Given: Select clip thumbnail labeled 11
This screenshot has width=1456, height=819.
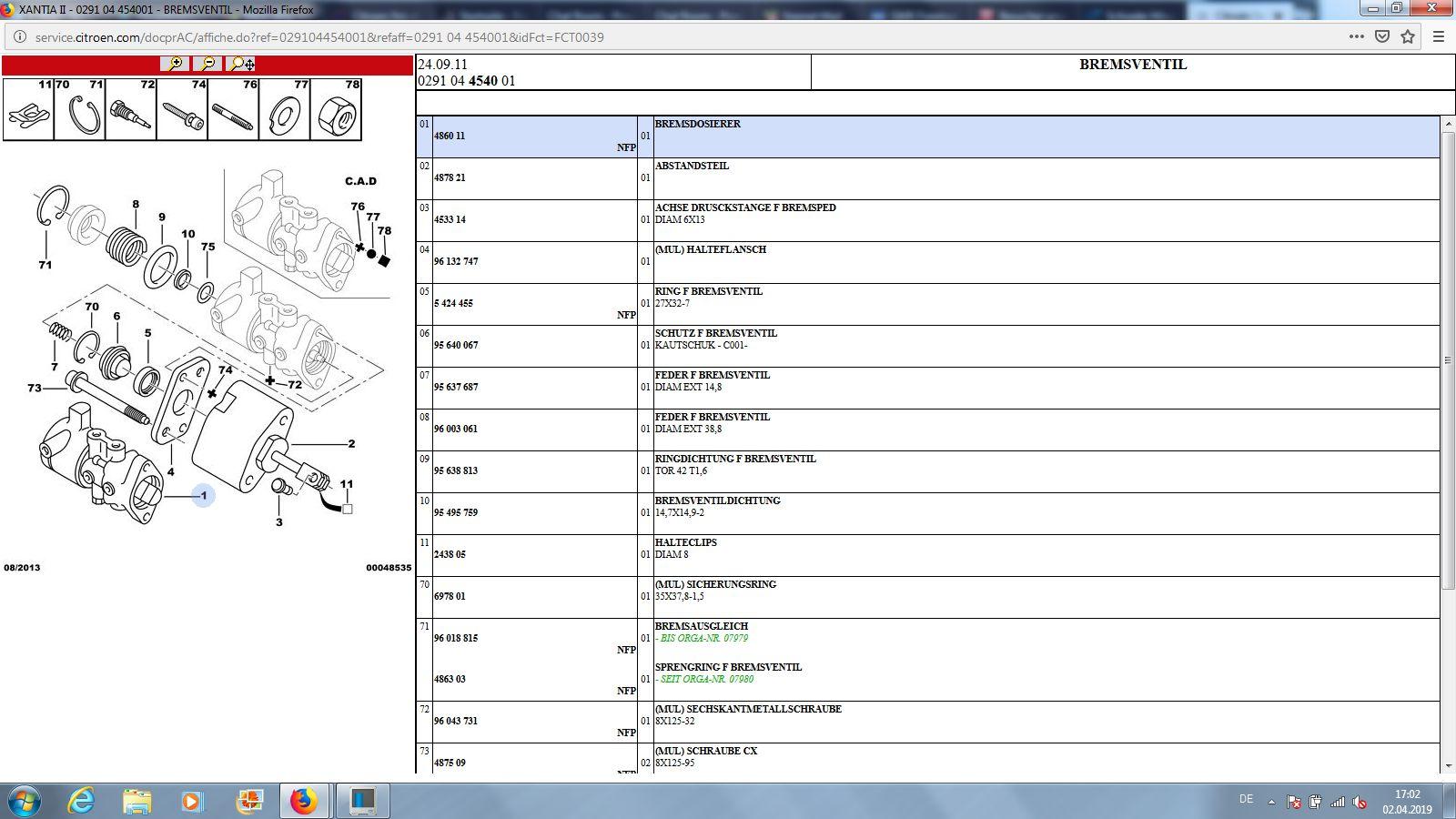Looking at the screenshot, I should pyautogui.click(x=28, y=109).
